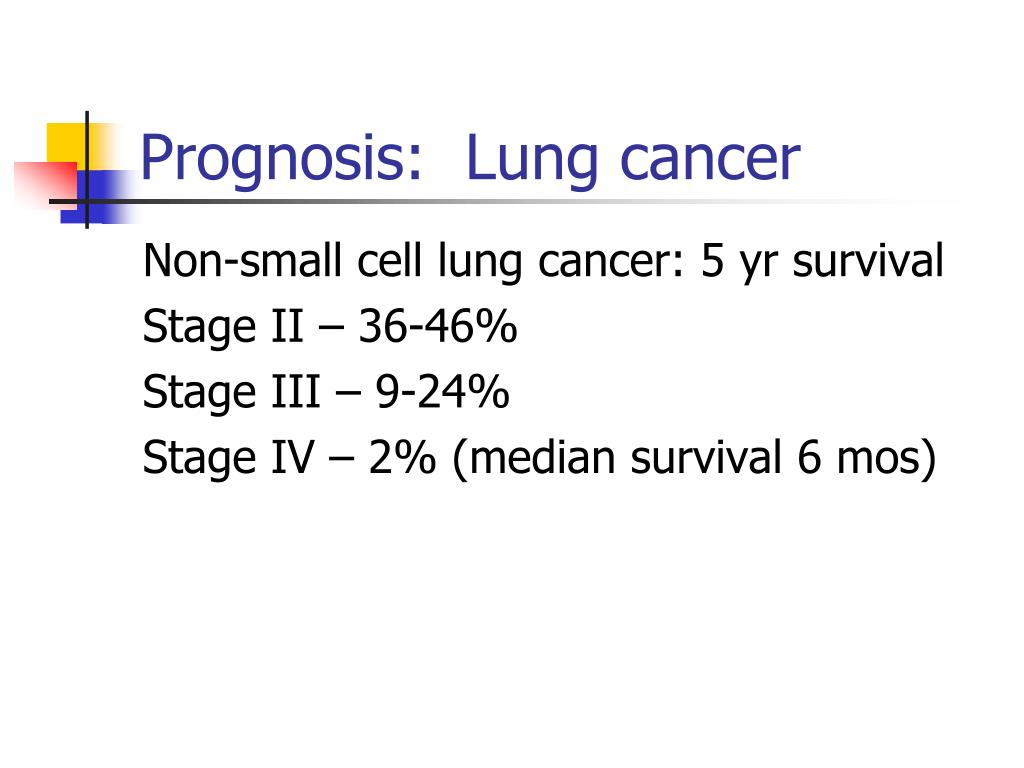
Task: Click the 'Stage III' label
Action: tap(231, 391)
